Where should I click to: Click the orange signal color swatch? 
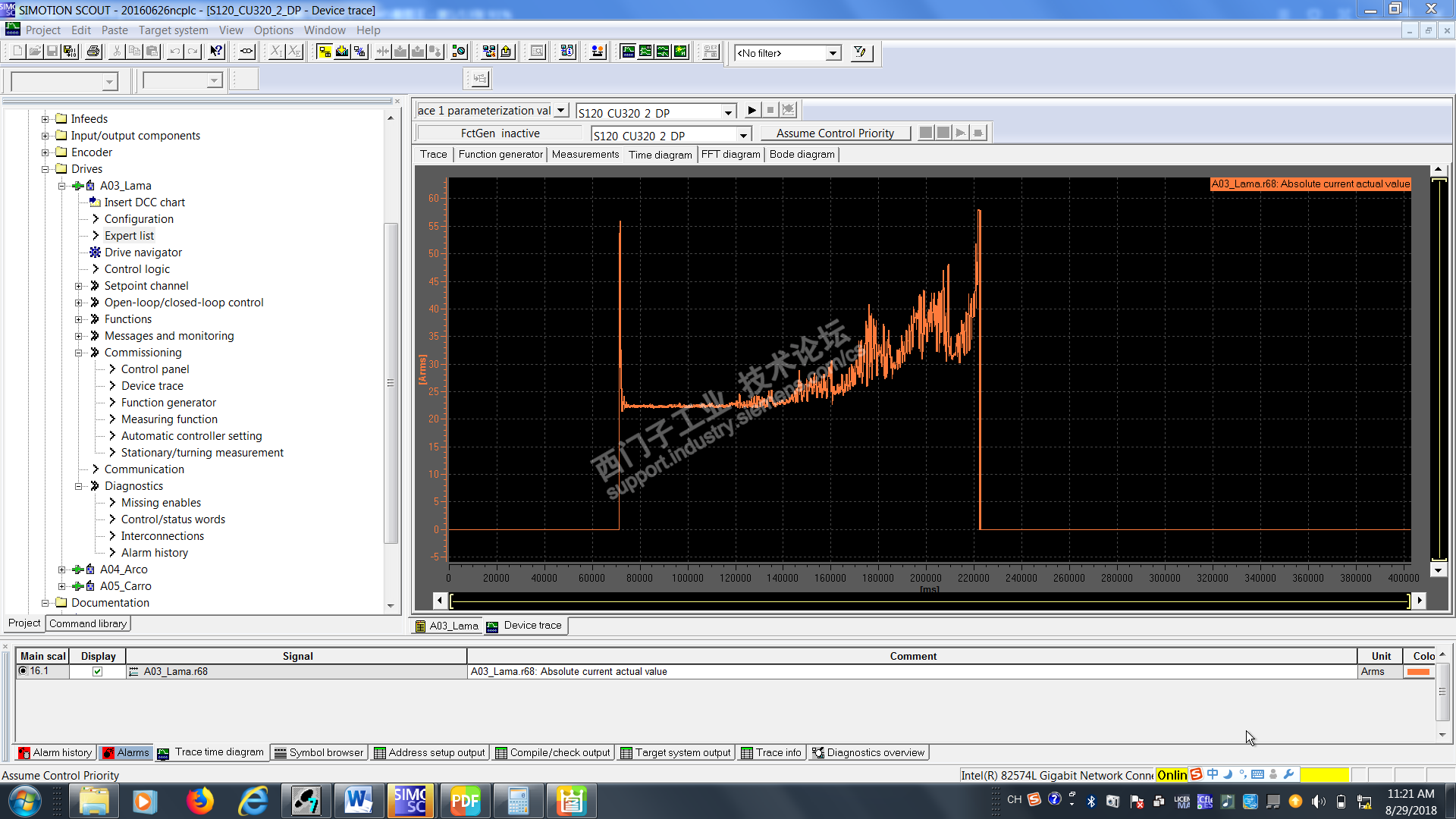[1417, 672]
